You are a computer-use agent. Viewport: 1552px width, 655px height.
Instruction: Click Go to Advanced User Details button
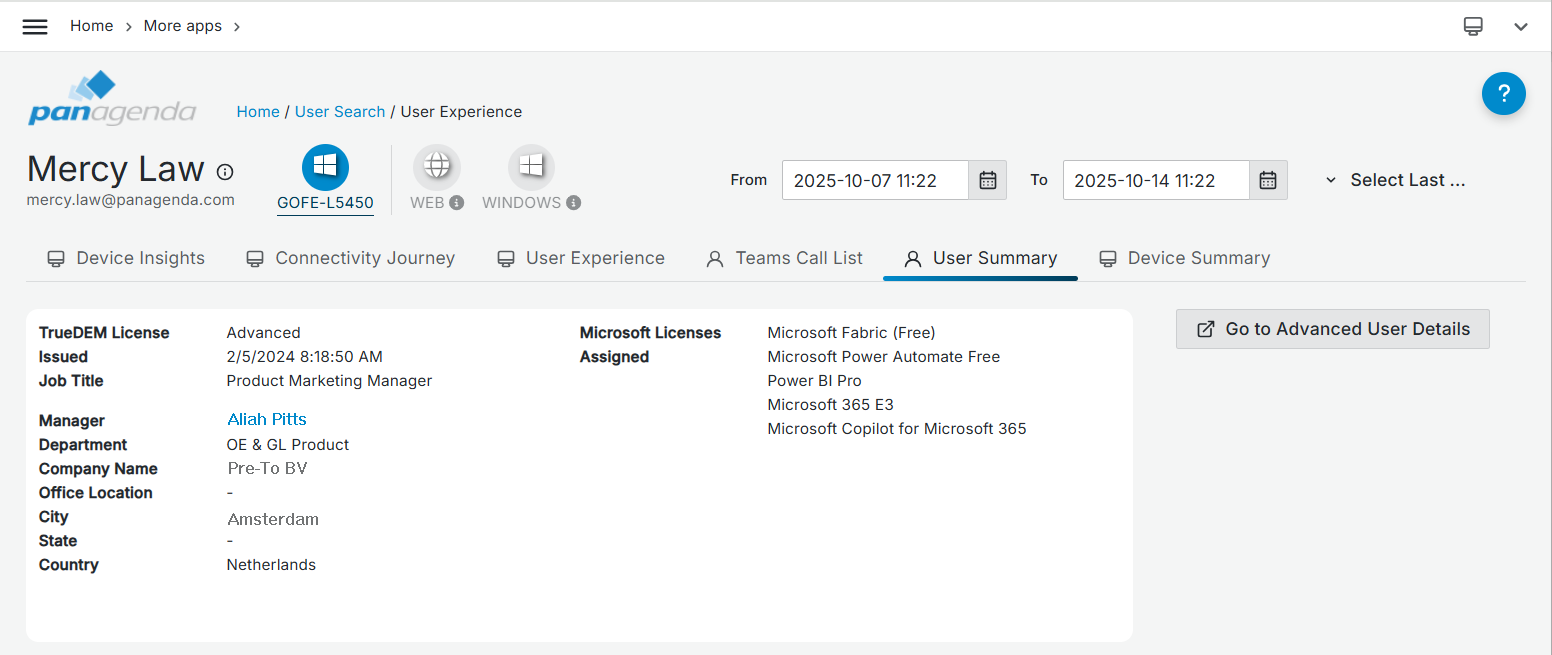click(1332, 329)
